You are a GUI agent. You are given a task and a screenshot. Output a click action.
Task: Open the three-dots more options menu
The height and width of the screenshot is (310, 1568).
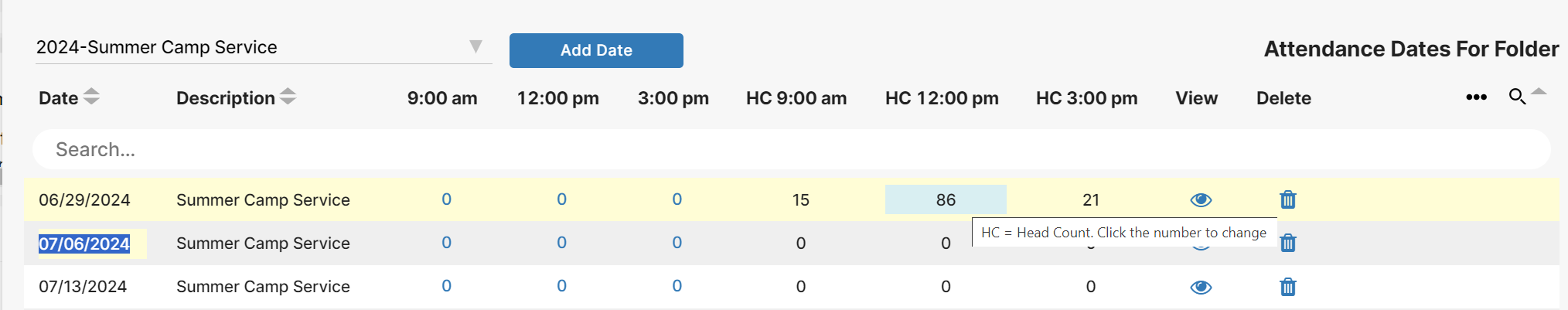click(1476, 97)
